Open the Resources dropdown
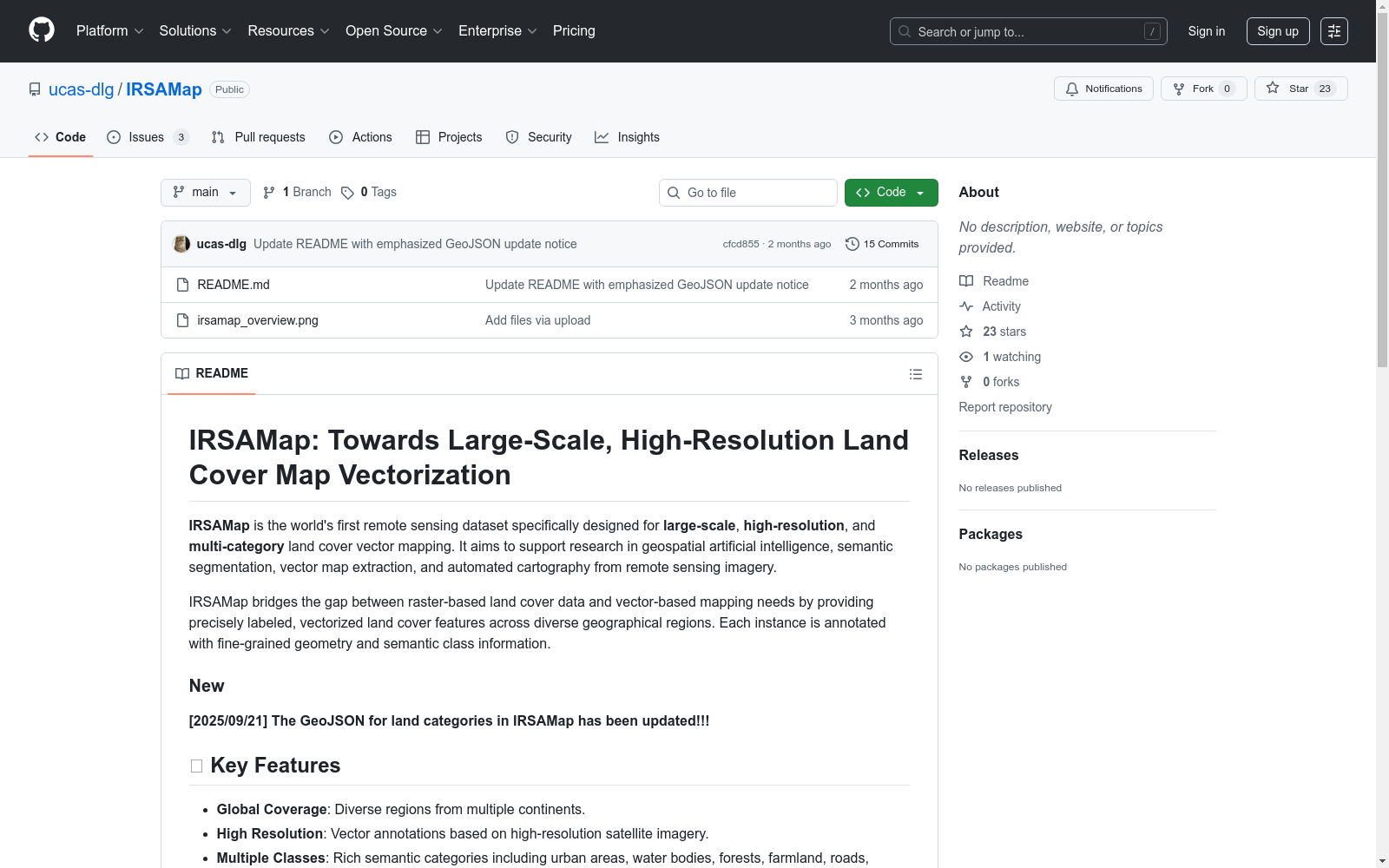This screenshot has width=1389, height=868. (289, 31)
